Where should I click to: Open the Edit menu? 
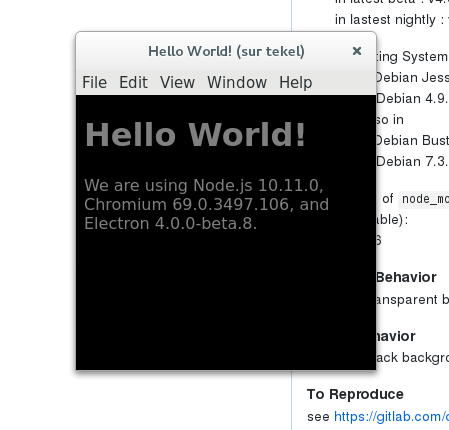[133, 82]
